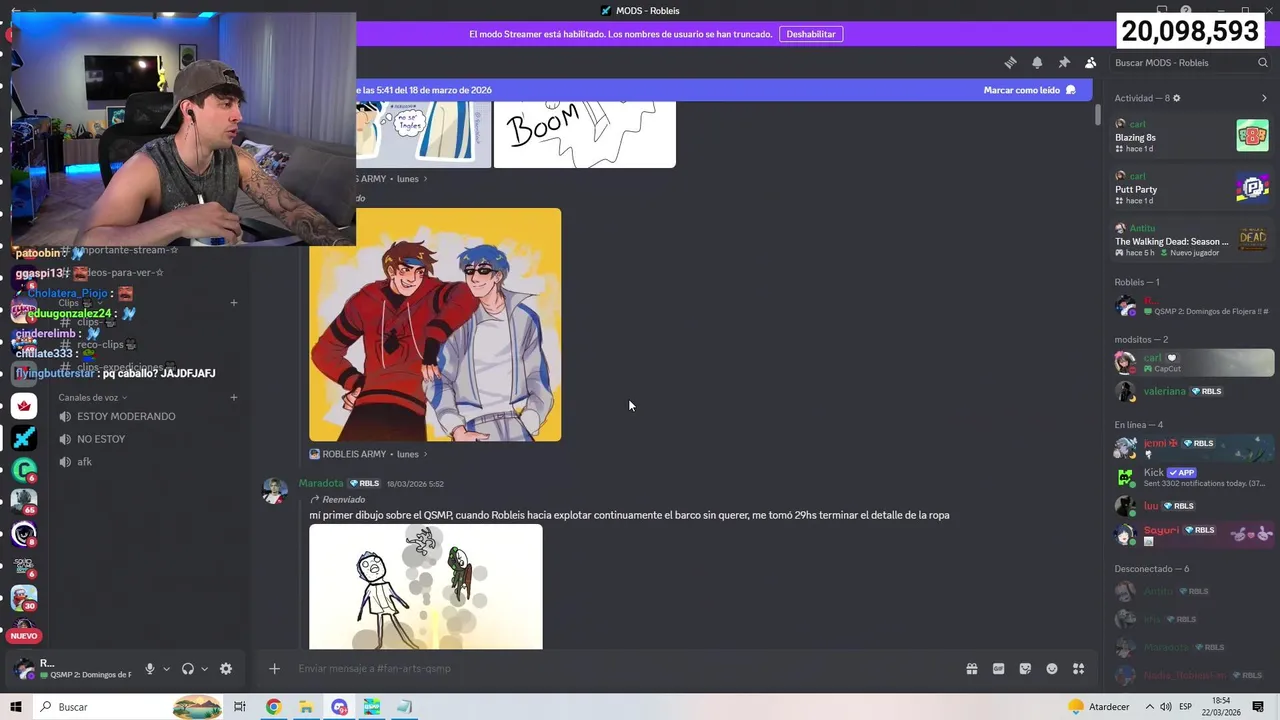Select member valeriana in the list

[x=1192, y=391]
